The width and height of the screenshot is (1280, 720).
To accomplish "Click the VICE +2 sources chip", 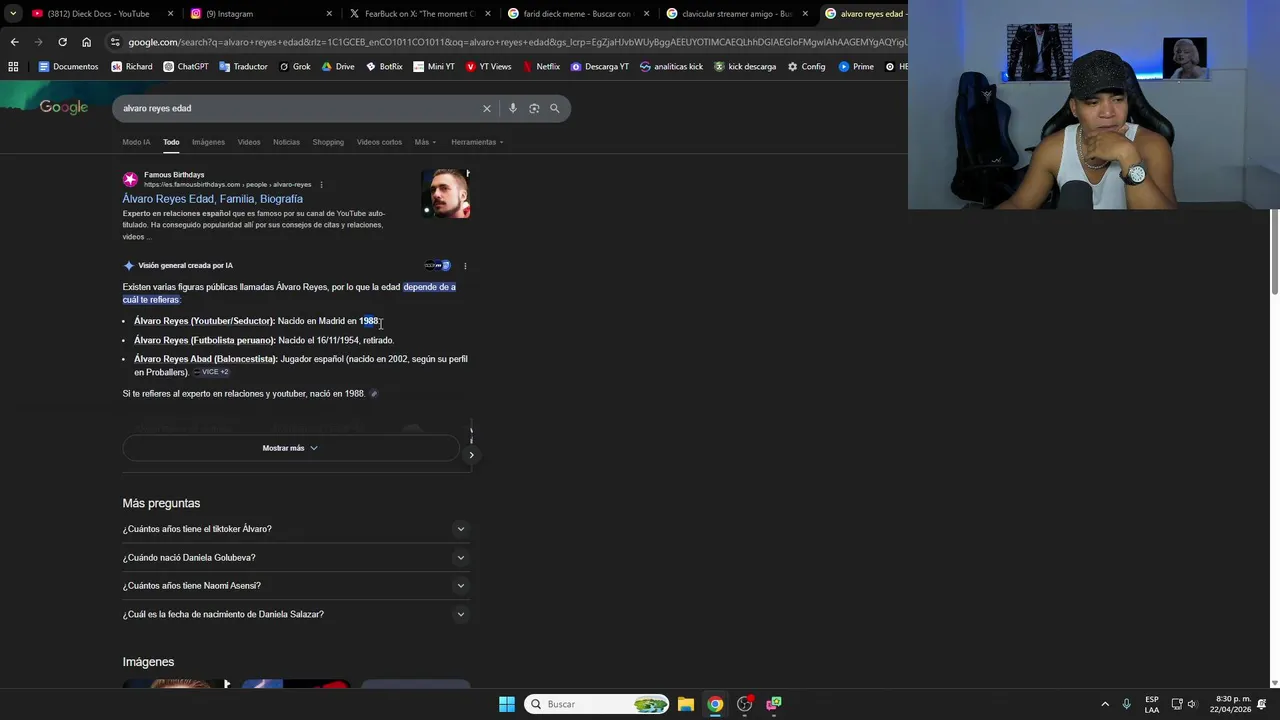I will click(x=211, y=372).
